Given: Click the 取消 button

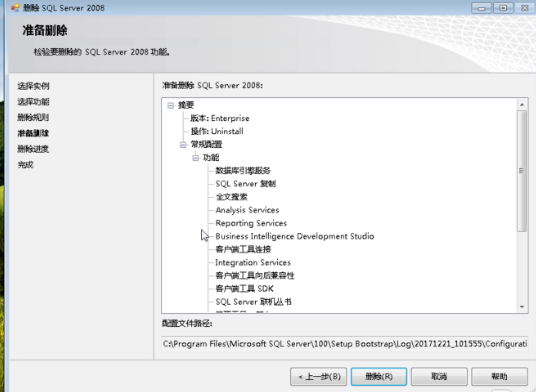Looking at the screenshot, I should 439,377.
